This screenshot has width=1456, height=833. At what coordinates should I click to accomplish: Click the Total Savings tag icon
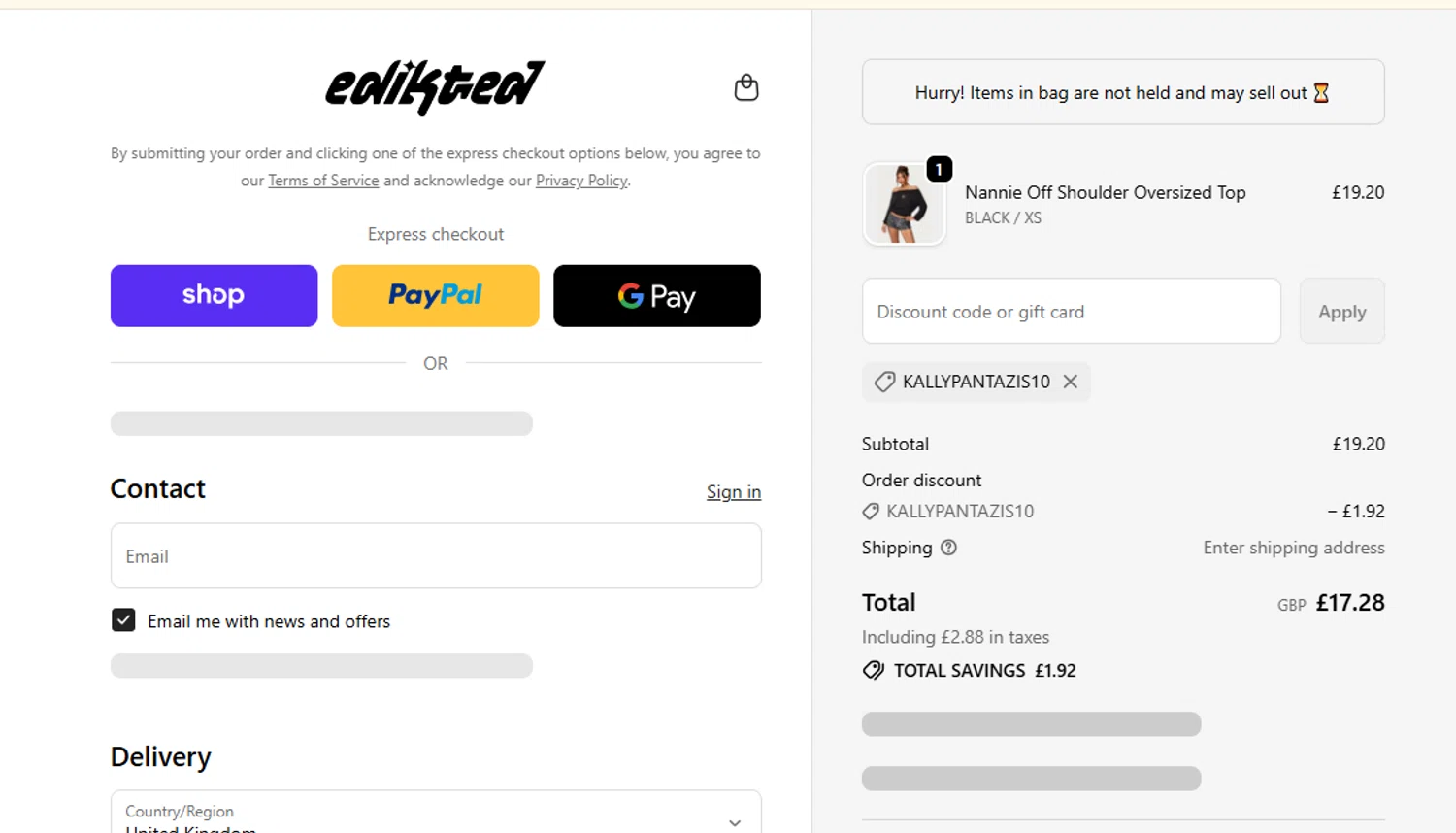[x=874, y=670]
